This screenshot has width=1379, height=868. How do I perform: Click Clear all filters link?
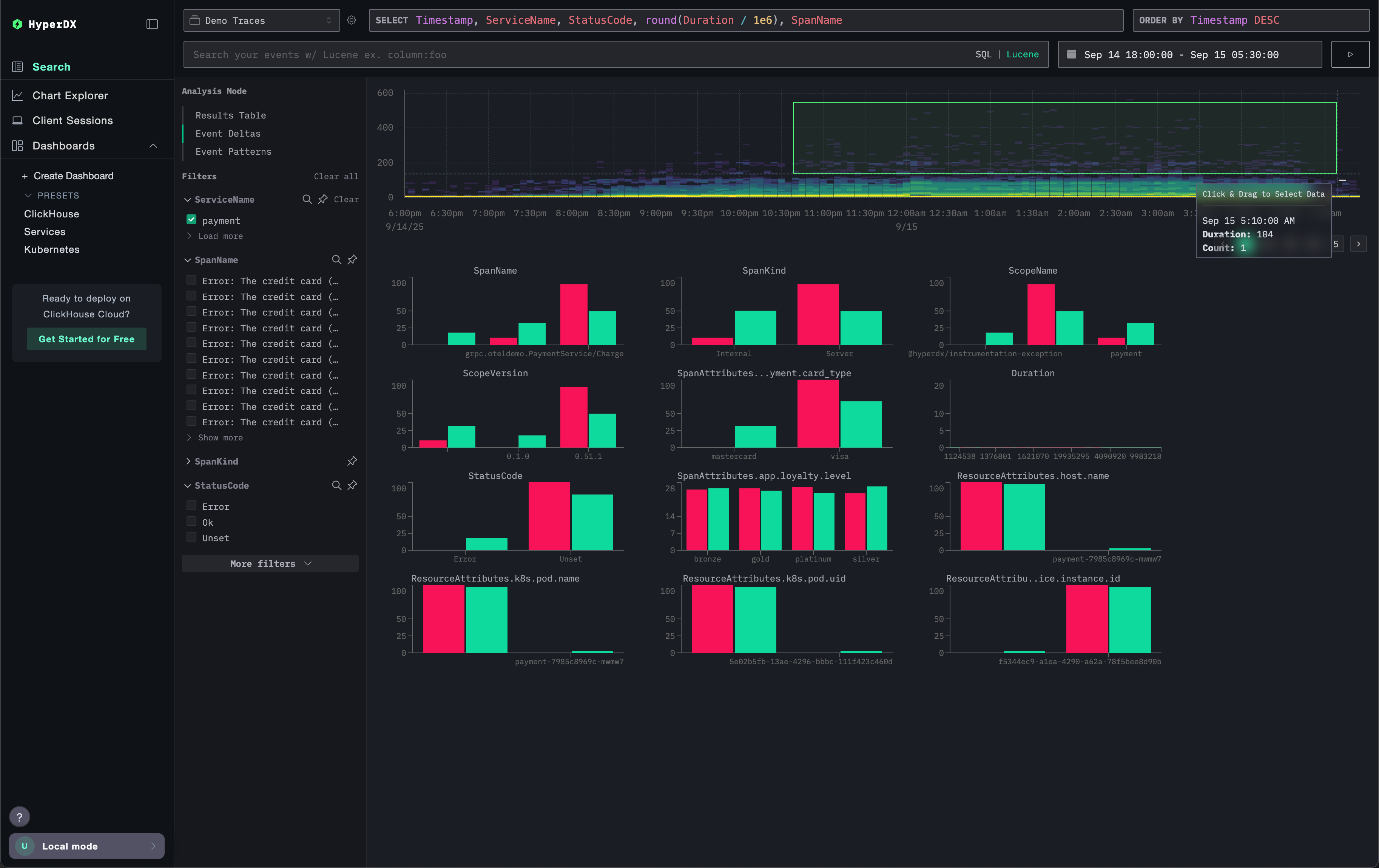[x=336, y=176]
